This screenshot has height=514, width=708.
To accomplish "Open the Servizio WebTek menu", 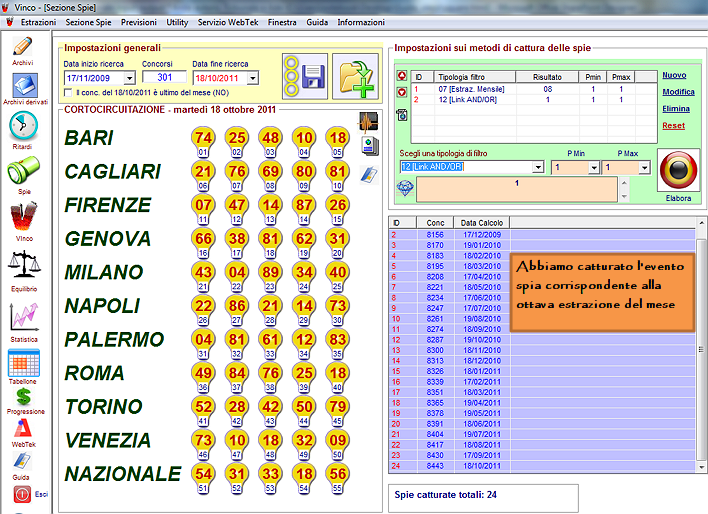I will click(228, 22).
